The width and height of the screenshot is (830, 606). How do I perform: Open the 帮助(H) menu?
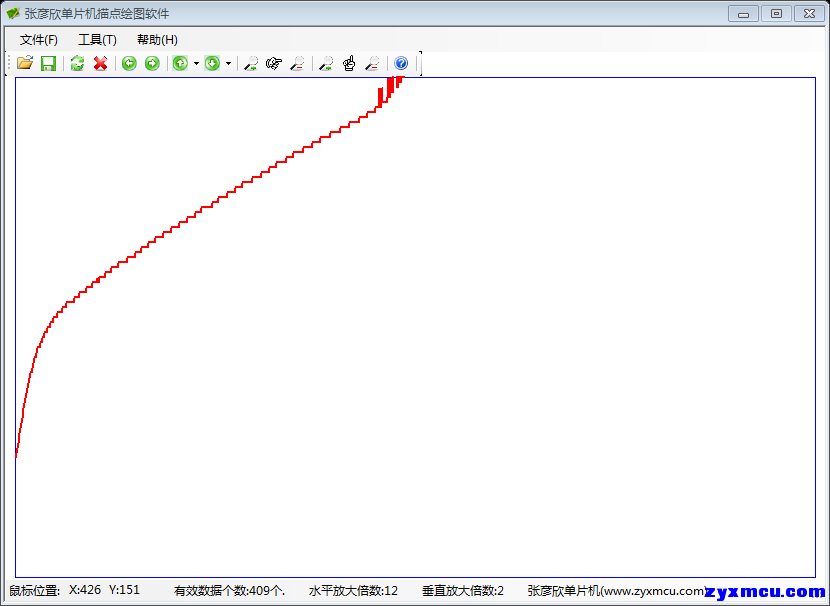click(x=157, y=40)
